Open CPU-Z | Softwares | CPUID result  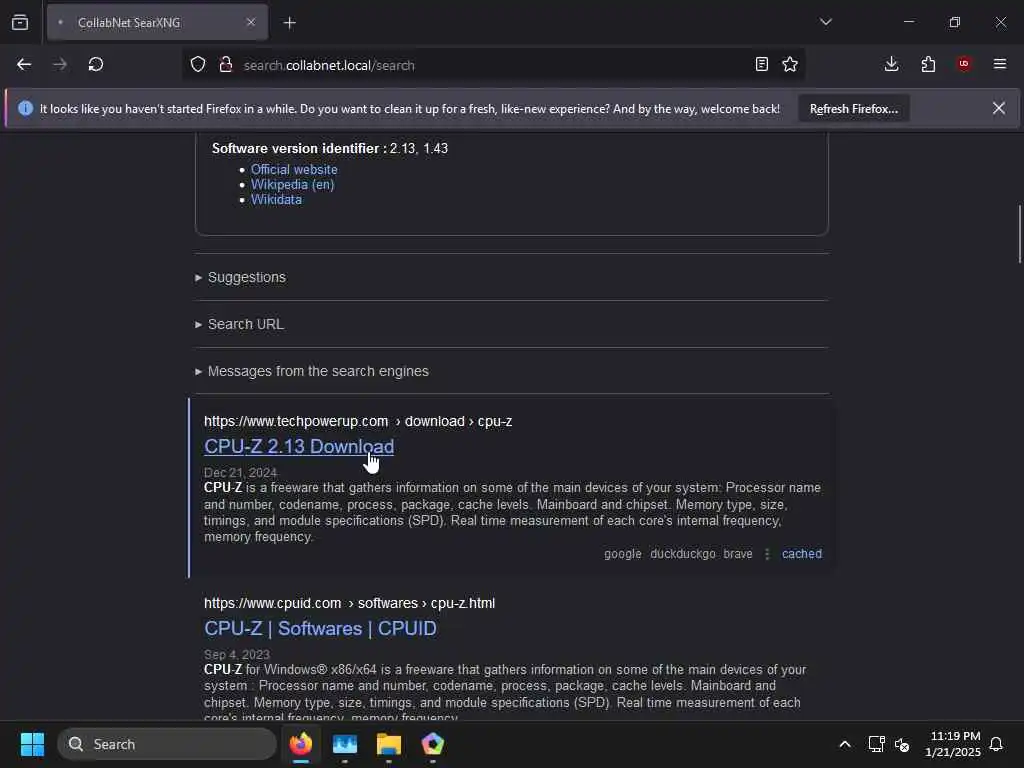pos(320,629)
